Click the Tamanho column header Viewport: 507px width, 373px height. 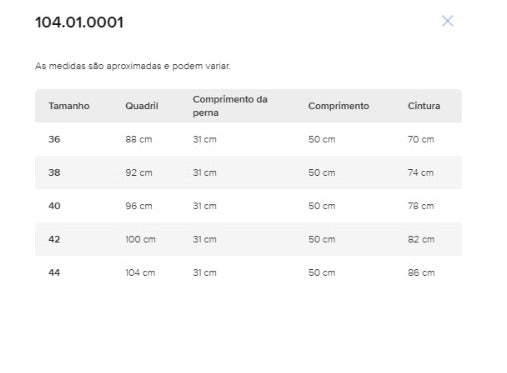point(69,106)
